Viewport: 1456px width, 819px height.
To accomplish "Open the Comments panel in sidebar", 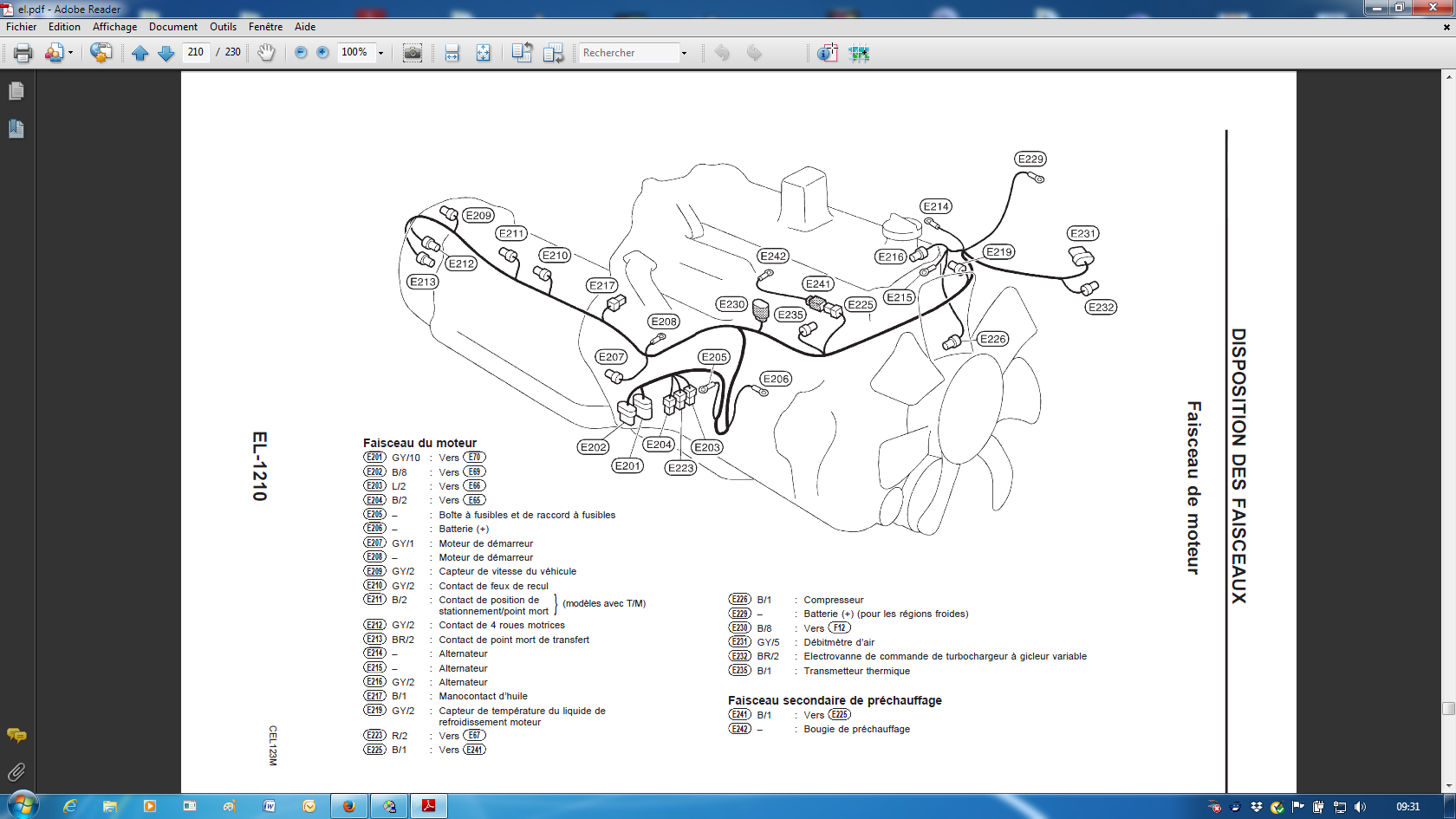I will click(16, 736).
